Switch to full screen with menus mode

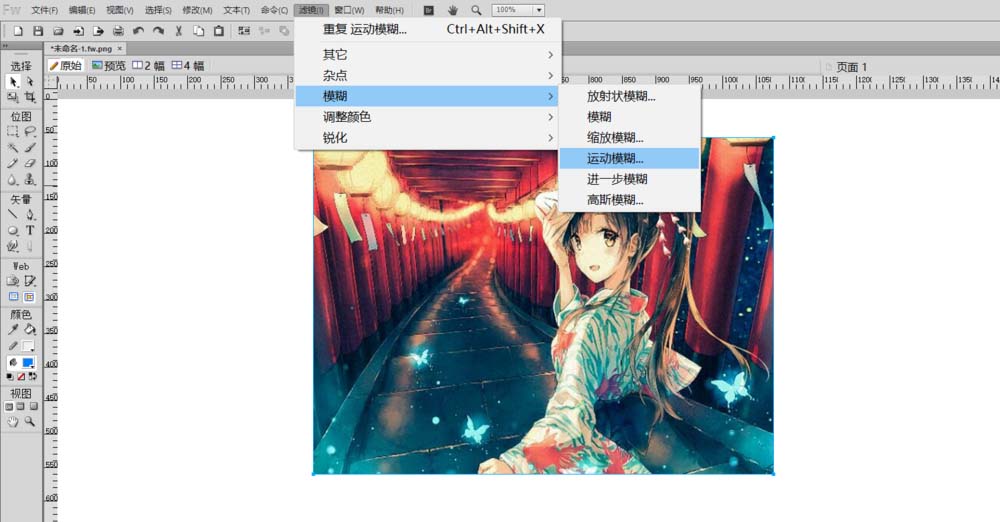coord(21,406)
